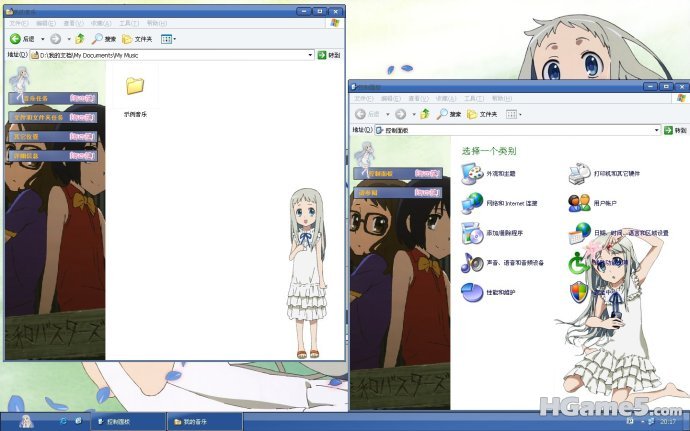This screenshot has width=690, height=431.
Task: Open Back history dropdown in My Music window
Action: coord(43,39)
